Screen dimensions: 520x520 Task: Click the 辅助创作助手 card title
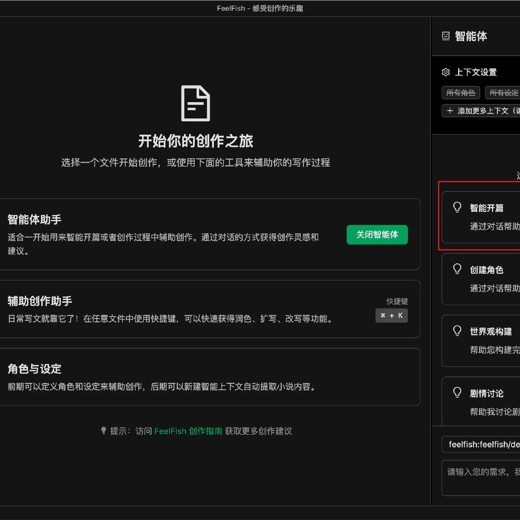[x=40, y=301]
